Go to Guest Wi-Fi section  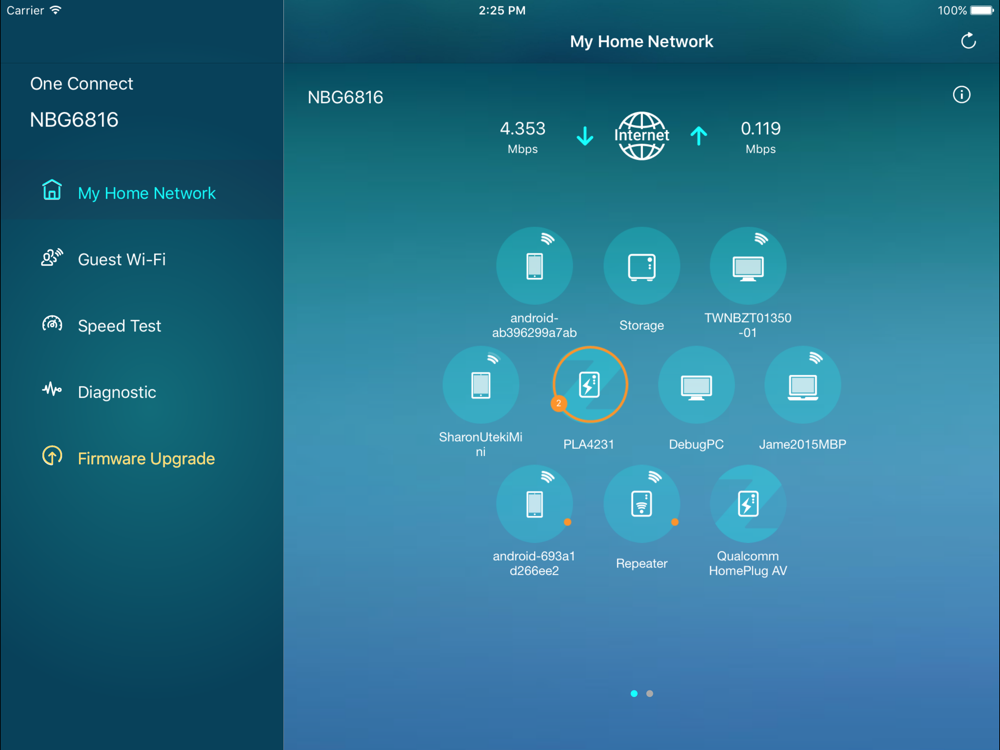tap(121, 259)
